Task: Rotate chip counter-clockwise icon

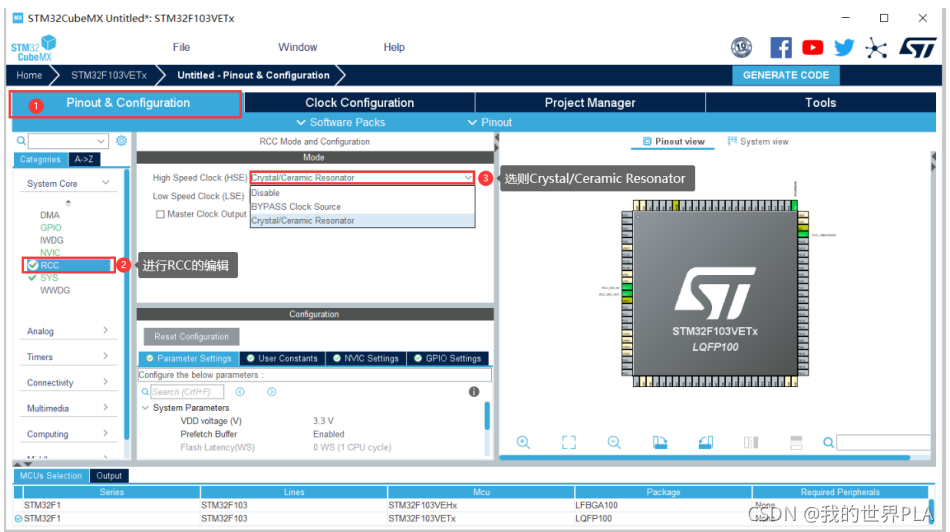Action: [x=706, y=442]
